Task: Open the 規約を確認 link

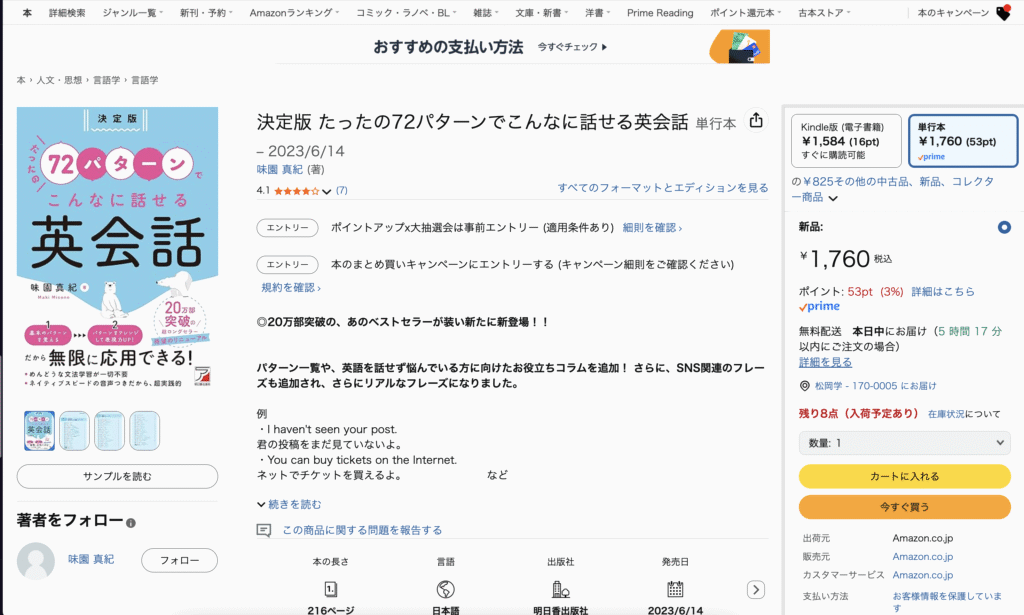Action: 291,287
